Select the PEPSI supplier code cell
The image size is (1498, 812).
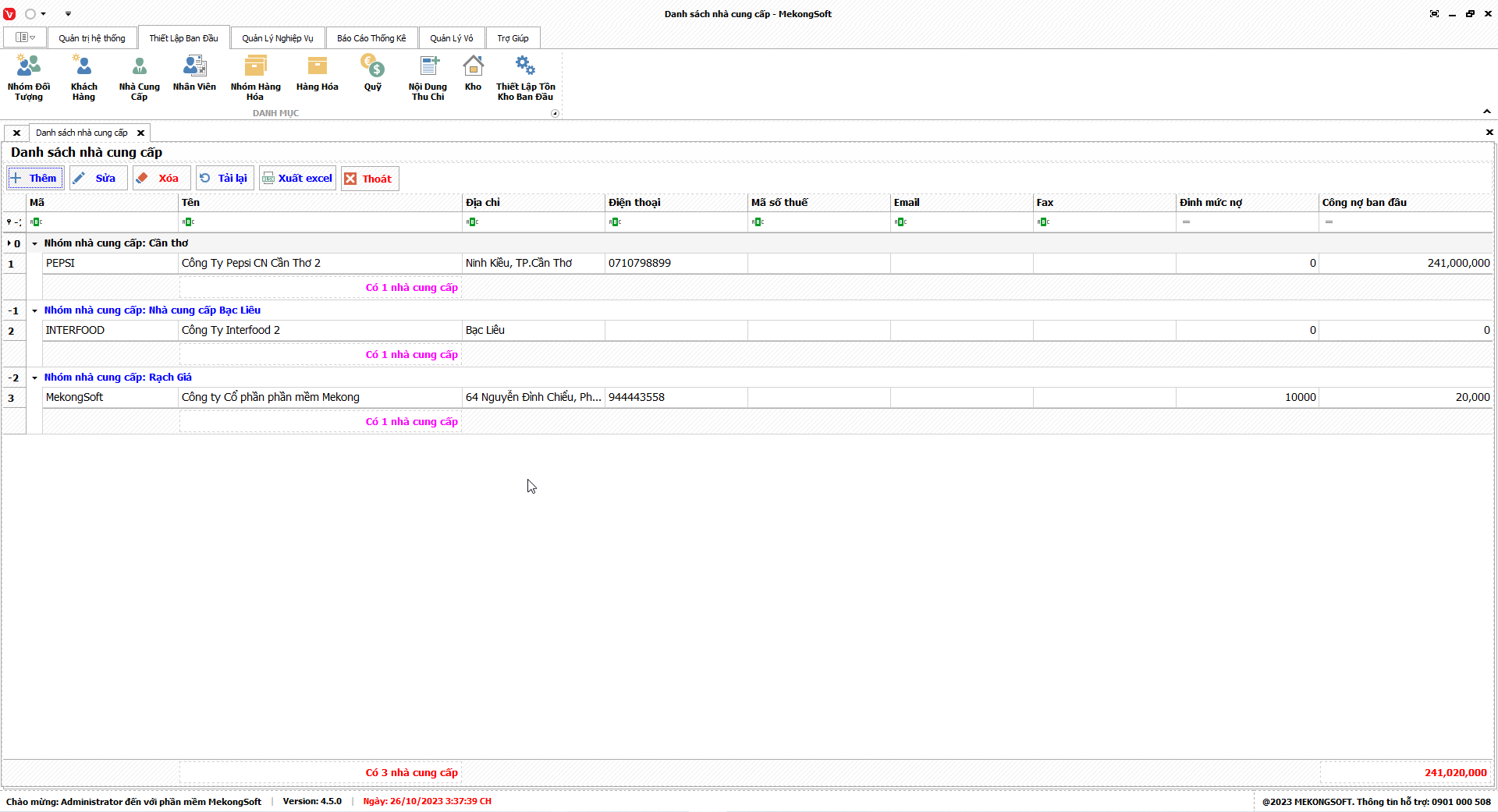click(111, 264)
